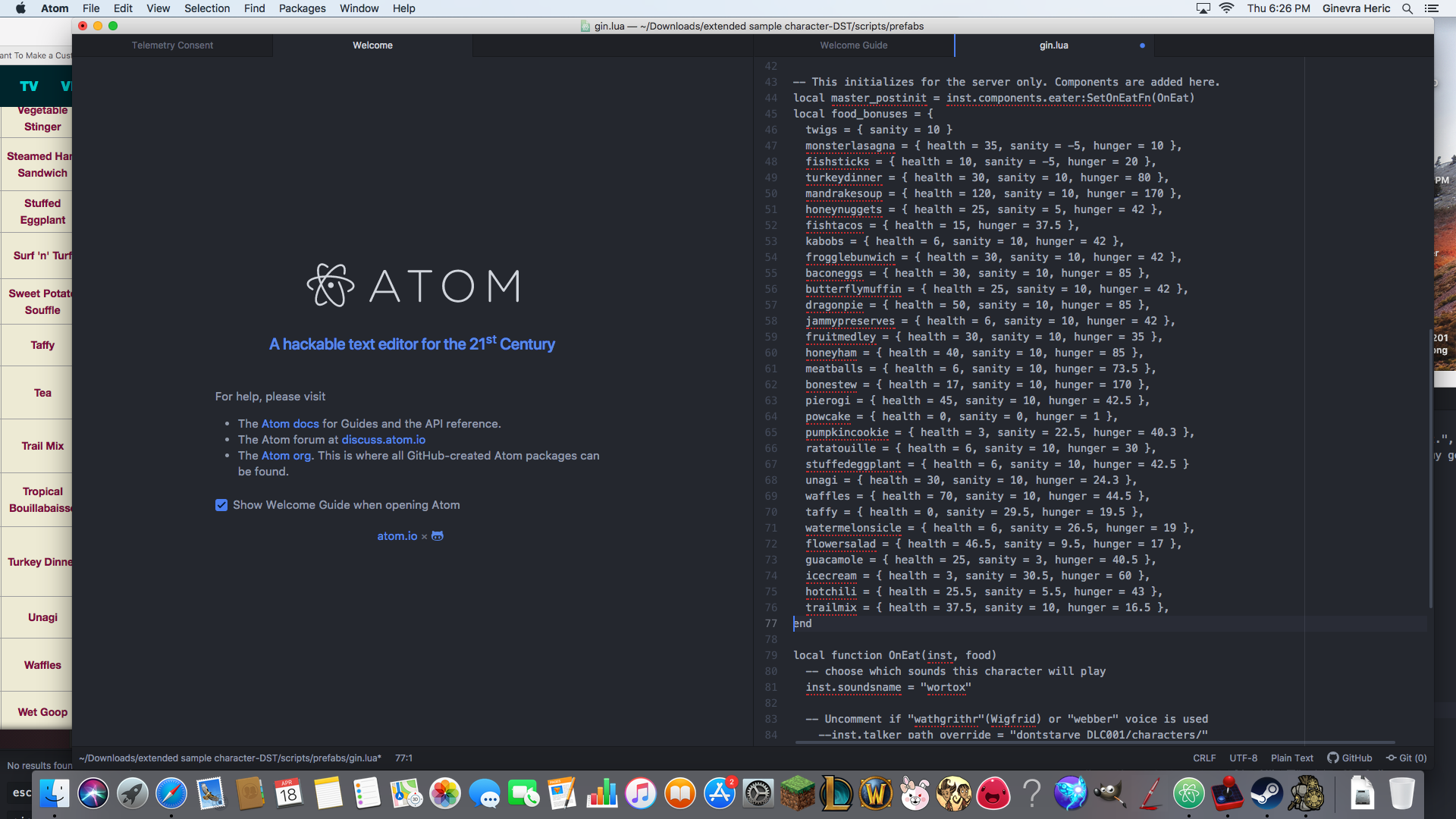
Task: Open the Atom app in the Dock
Action: (x=1188, y=794)
